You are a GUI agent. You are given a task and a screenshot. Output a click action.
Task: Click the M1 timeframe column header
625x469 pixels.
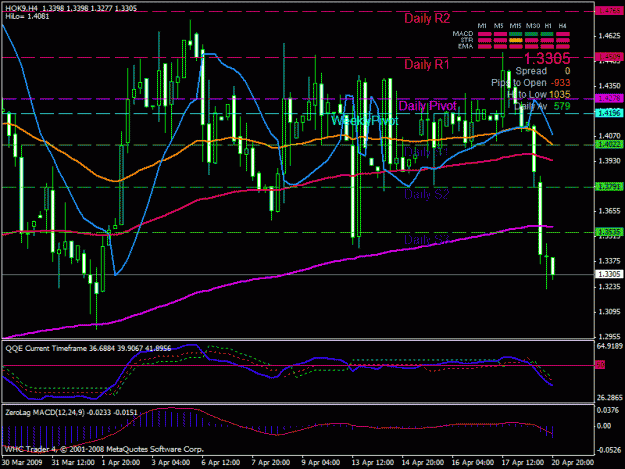pyautogui.click(x=482, y=26)
